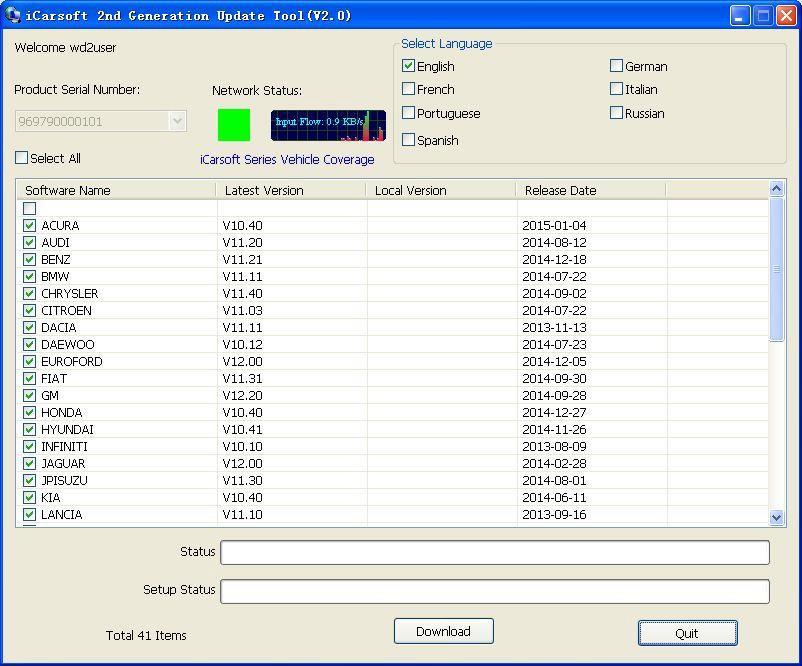The height and width of the screenshot is (666, 802).
Task: Select the JAGUAR software name text
Action: point(63,463)
